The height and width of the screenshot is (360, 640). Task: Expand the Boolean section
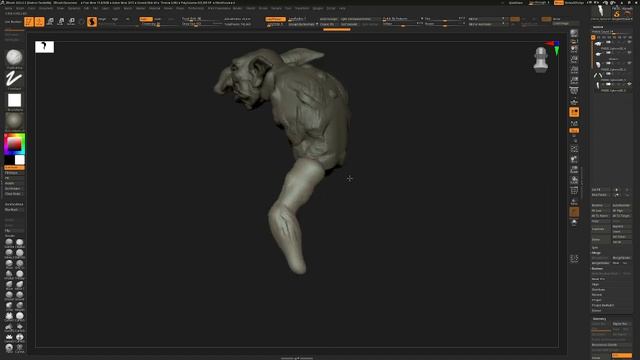point(598,269)
